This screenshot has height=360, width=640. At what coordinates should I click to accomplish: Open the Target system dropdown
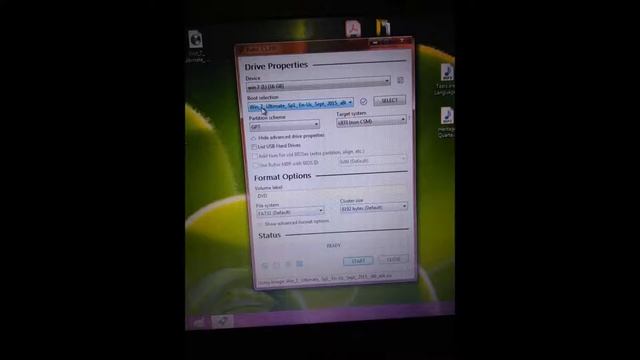coord(371,121)
